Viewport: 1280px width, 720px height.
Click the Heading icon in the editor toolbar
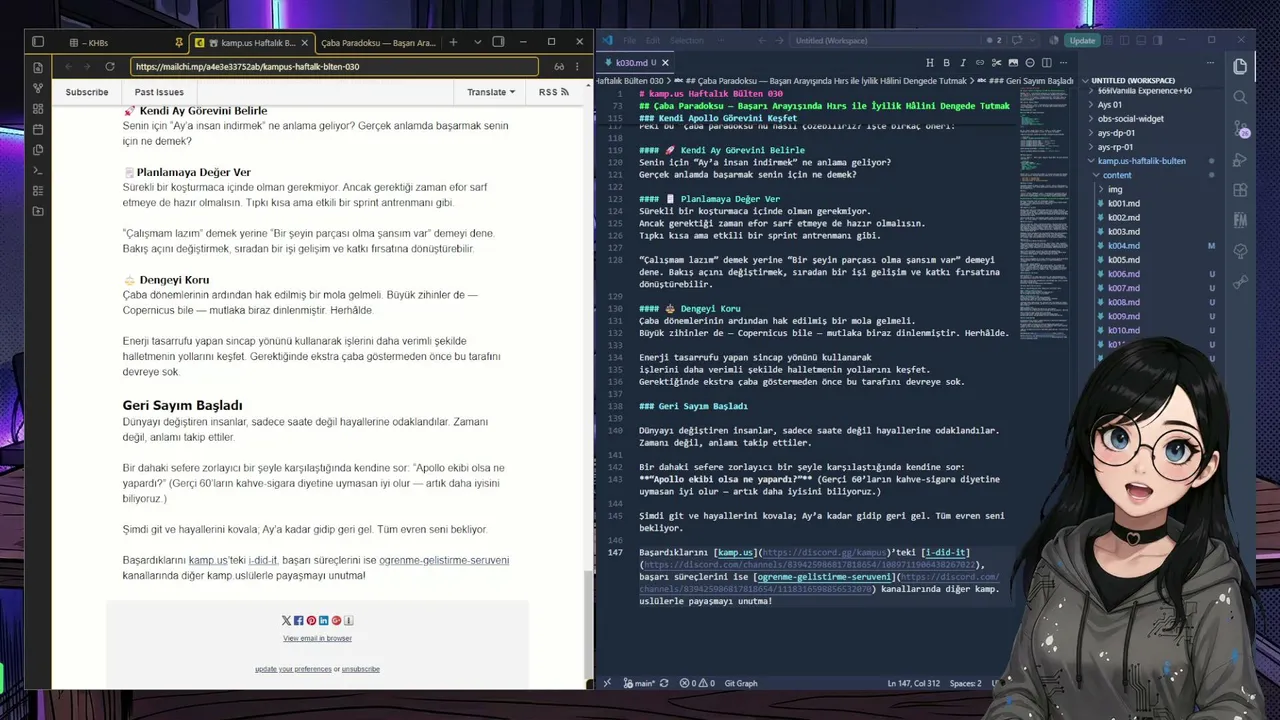pos(930,63)
